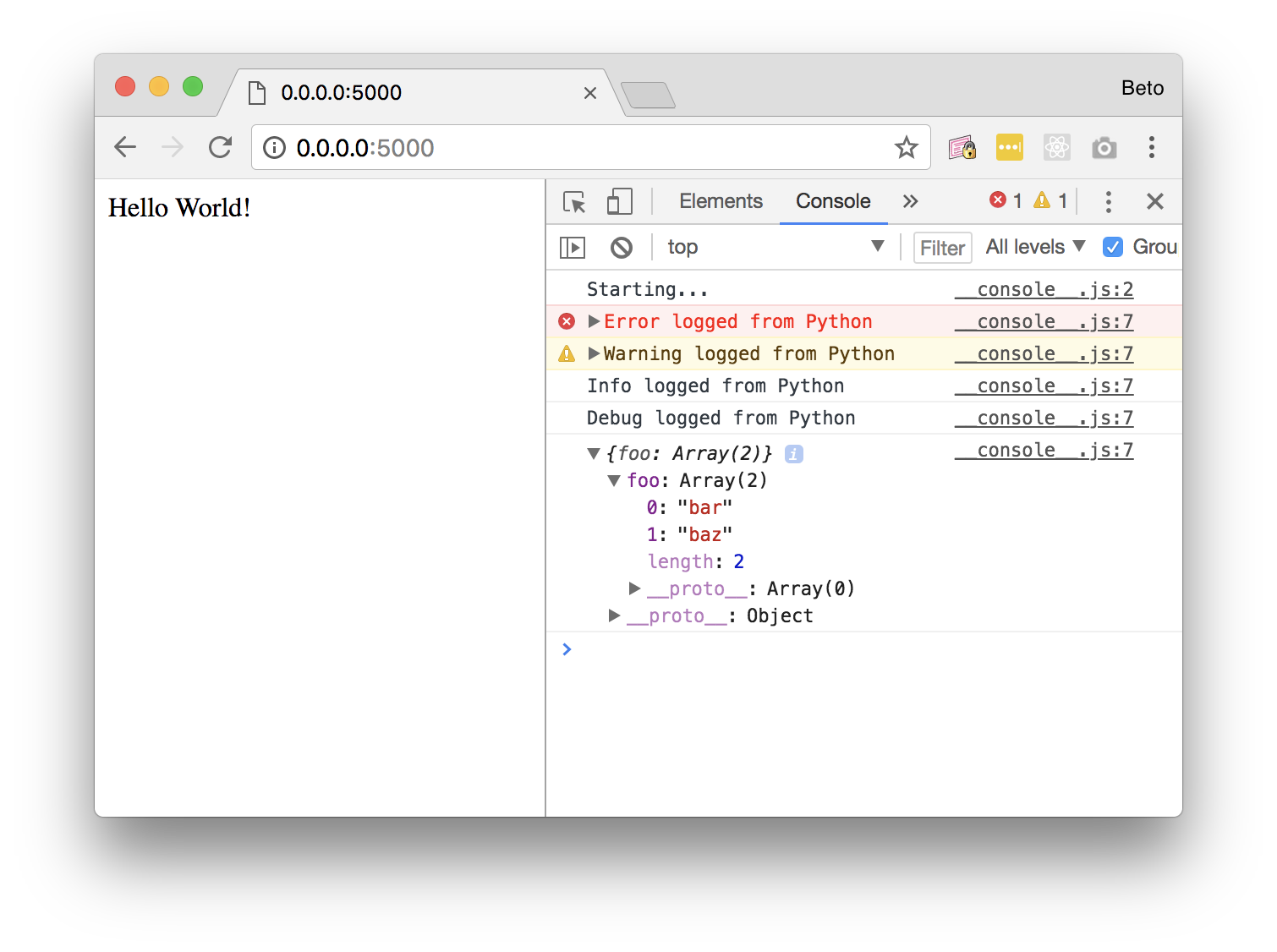Screen dimensions: 1277x952
Task: Open source link for Info logged message
Action: (x=1044, y=386)
